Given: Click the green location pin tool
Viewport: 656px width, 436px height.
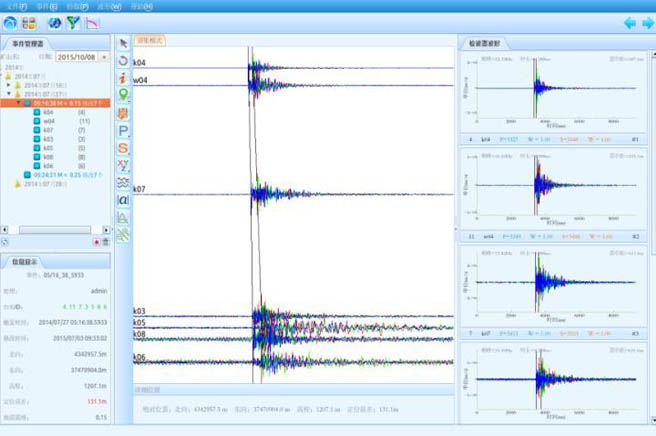Looking at the screenshot, I should pos(123,95).
